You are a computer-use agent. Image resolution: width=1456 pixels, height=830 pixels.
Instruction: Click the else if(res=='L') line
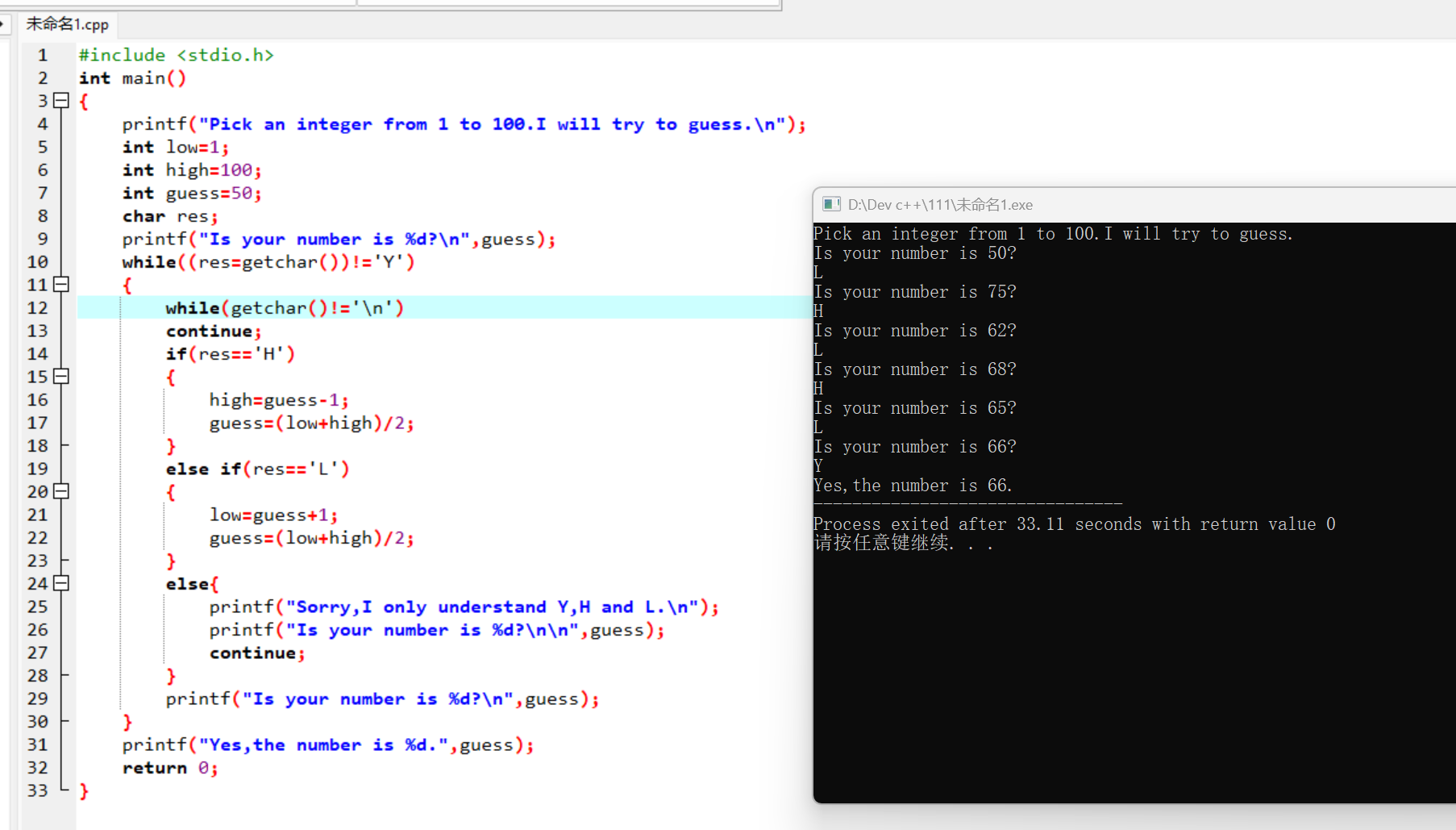257,469
